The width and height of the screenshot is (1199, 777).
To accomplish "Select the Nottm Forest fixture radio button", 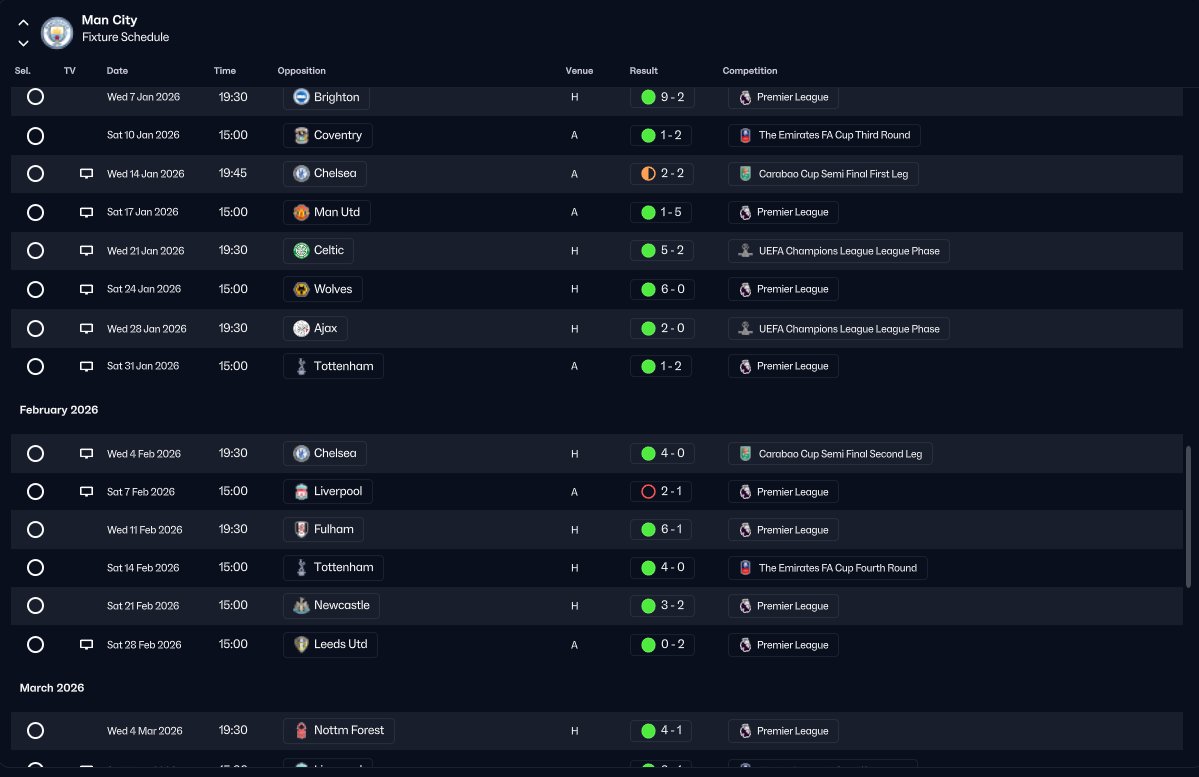I will pyautogui.click(x=35, y=730).
